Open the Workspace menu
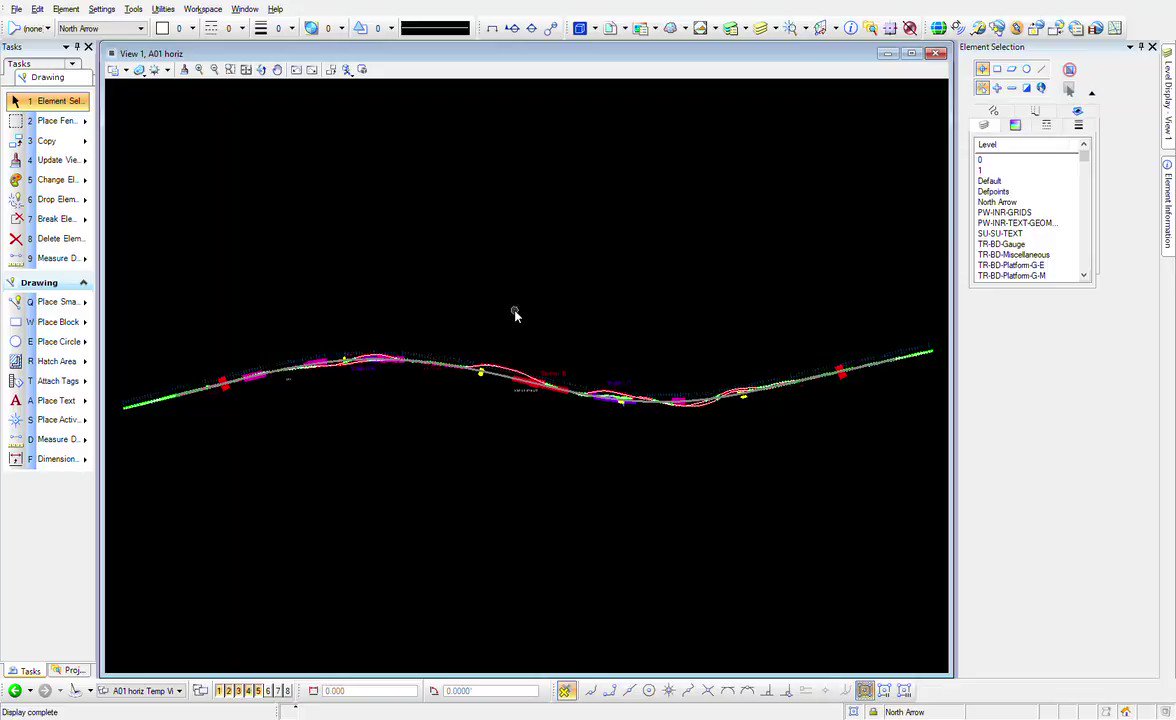1176x720 pixels. coord(202,9)
